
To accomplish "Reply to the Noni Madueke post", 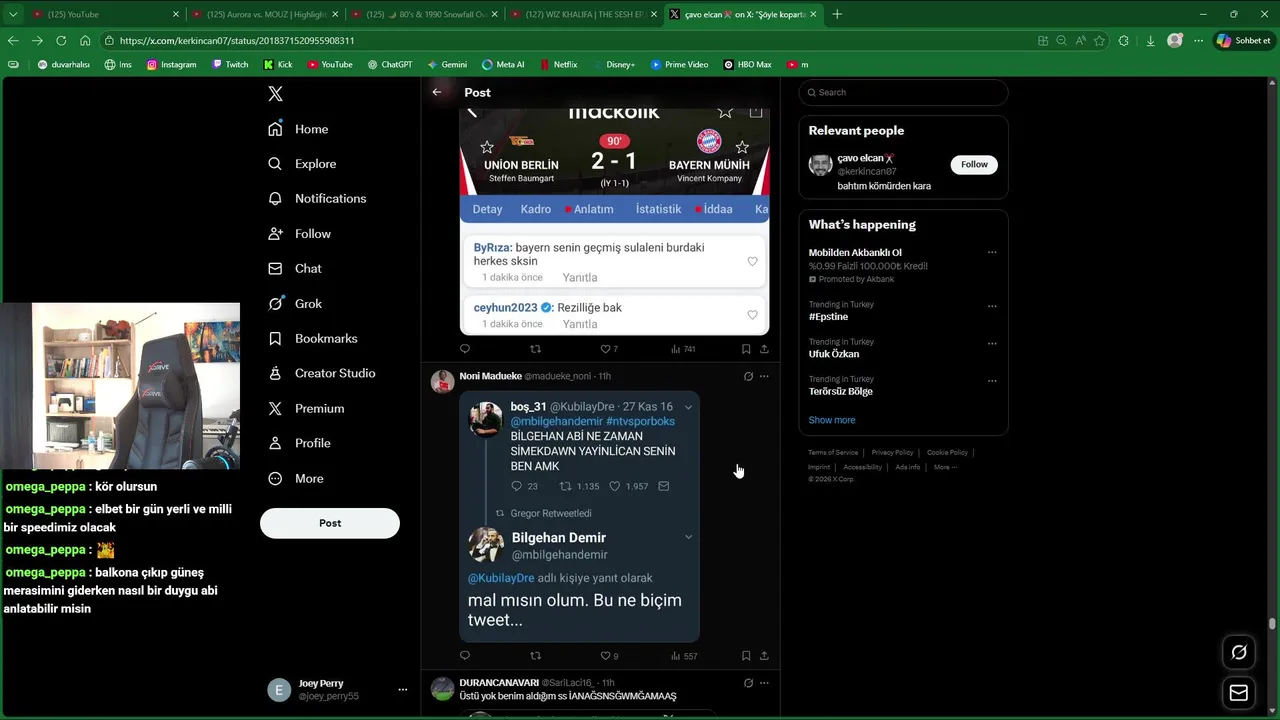I will (x=464, y=656).
